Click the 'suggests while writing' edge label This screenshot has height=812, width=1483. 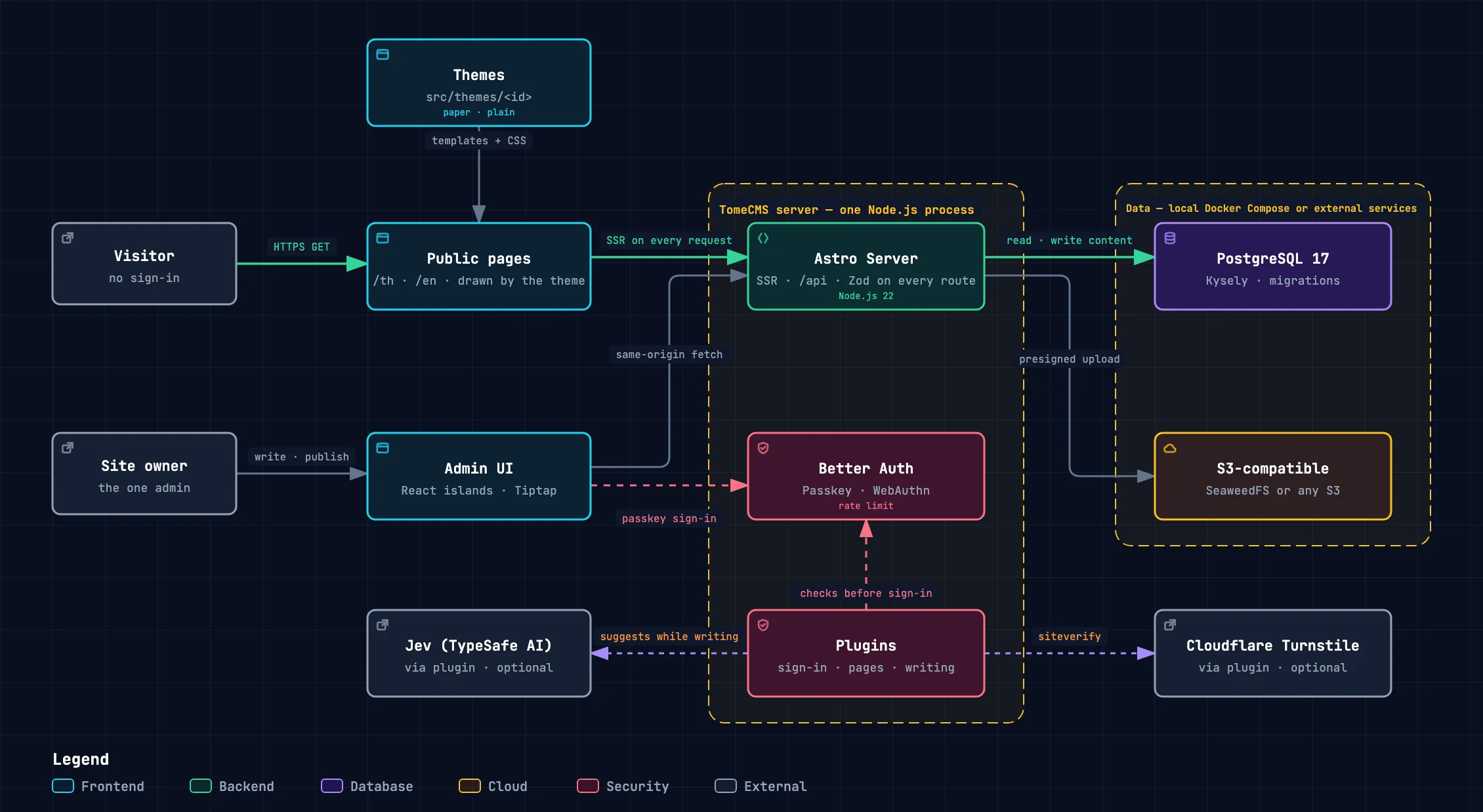pos(669,636)
